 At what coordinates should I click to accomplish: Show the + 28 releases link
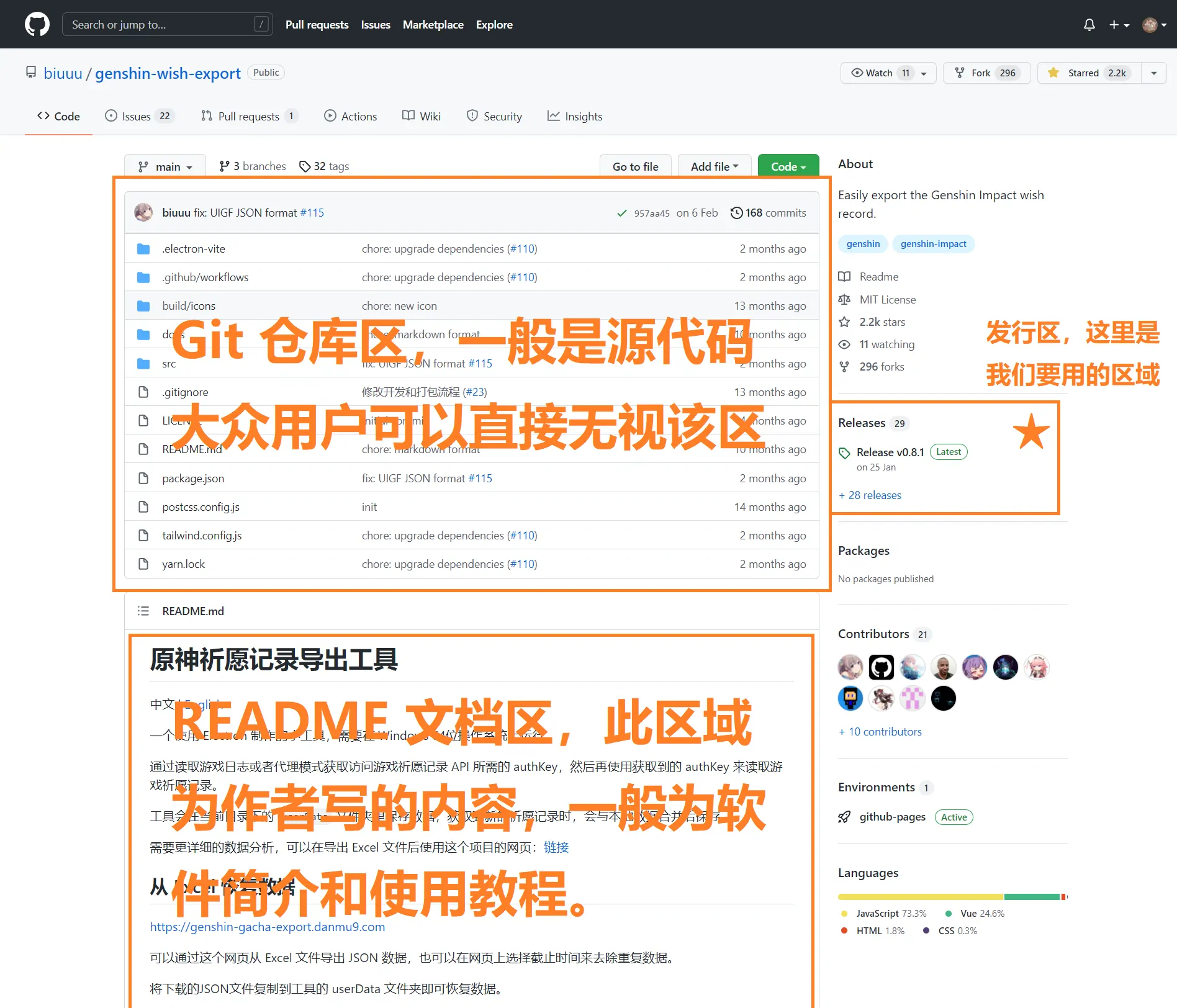tap(870, 495)
